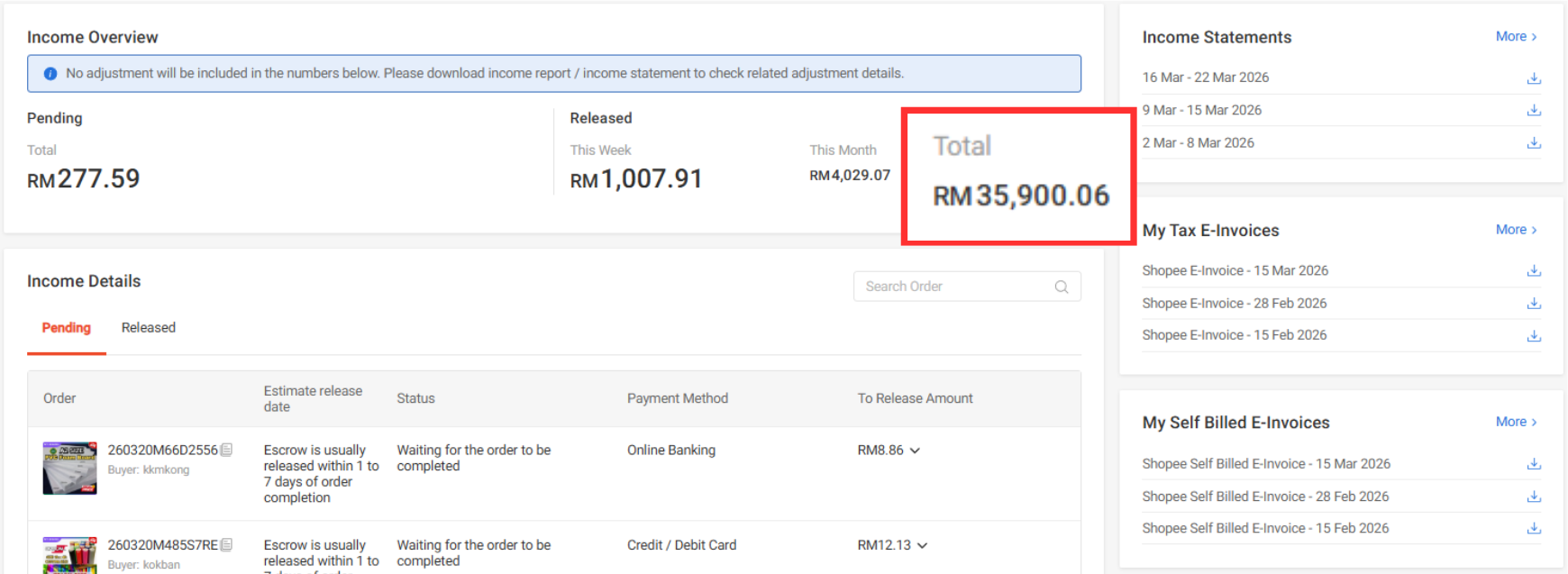
Task: Click the Order column header
Action: pyautogui.click(x=59, y=398)
